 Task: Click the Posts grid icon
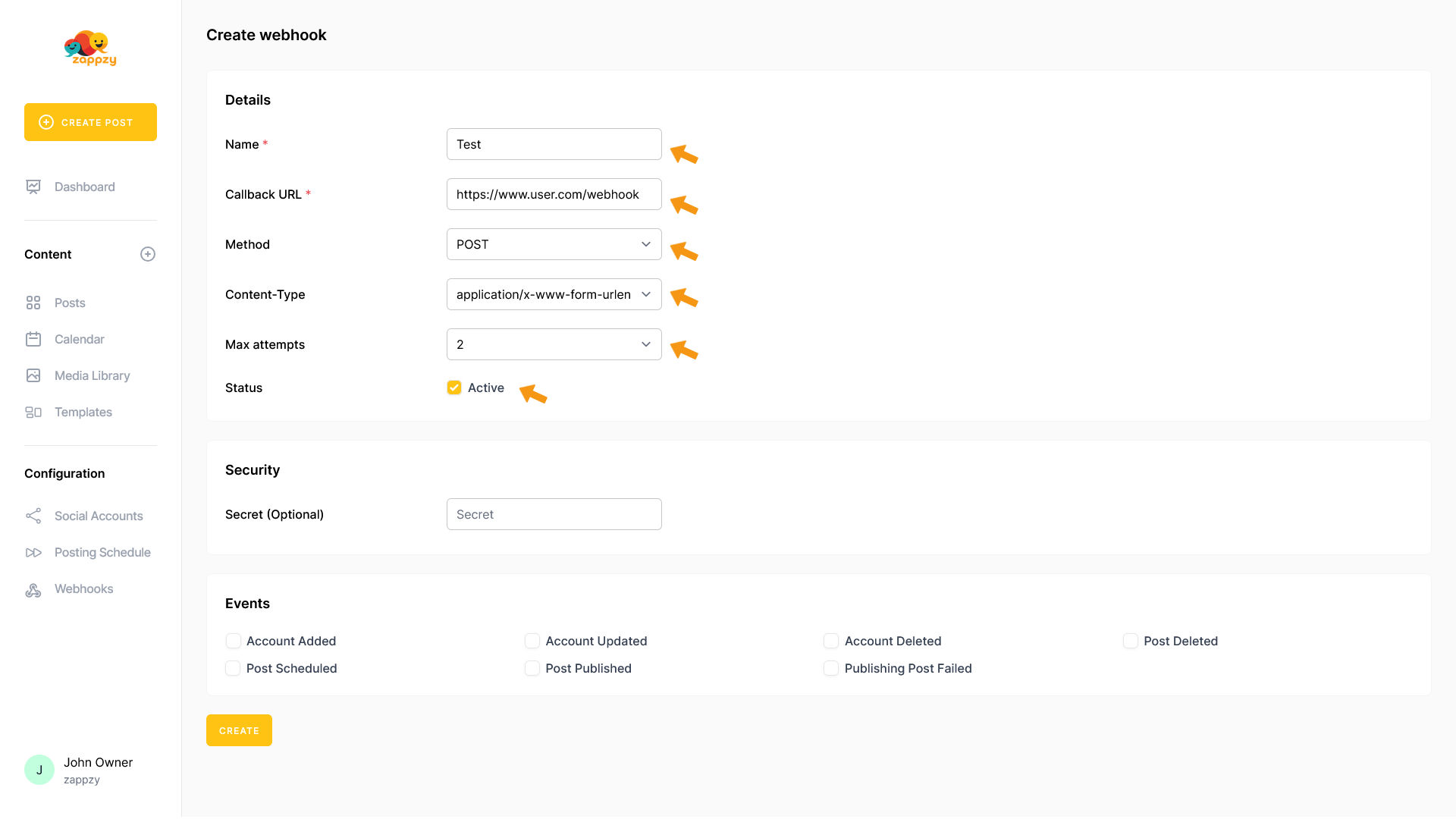(33, 303)
